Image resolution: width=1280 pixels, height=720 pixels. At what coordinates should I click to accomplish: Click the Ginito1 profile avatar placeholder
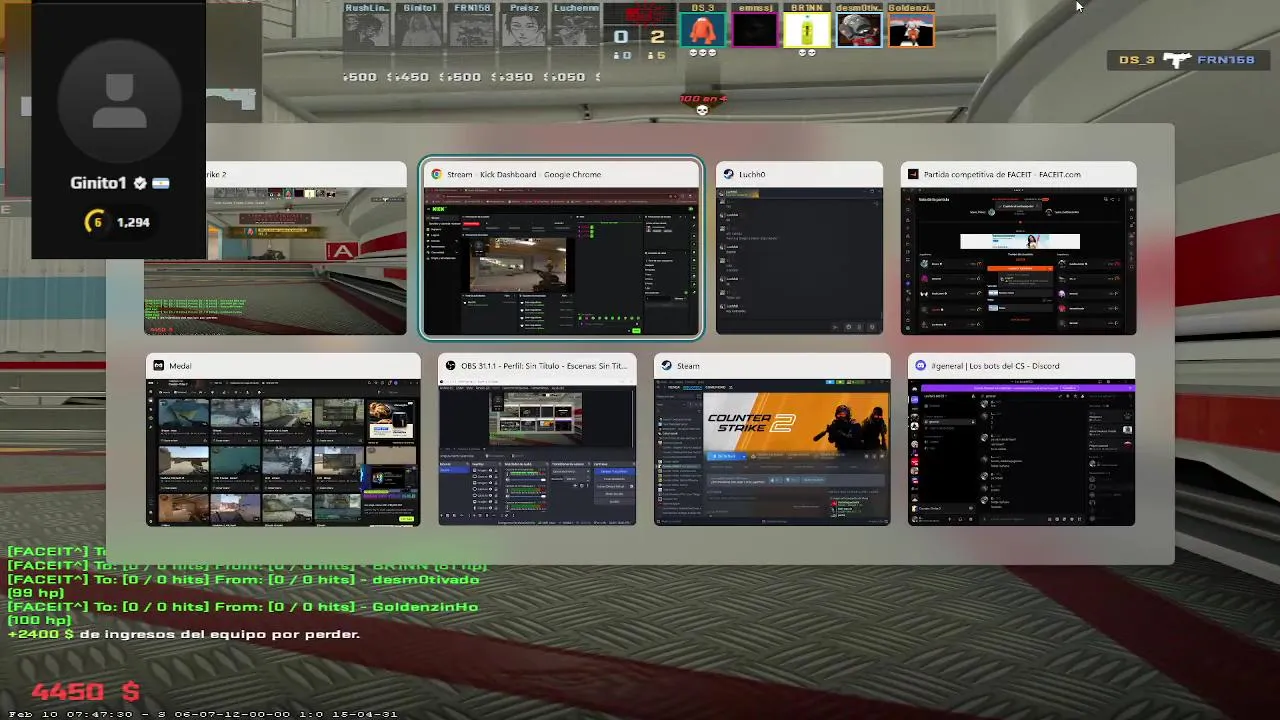[119, 102]
